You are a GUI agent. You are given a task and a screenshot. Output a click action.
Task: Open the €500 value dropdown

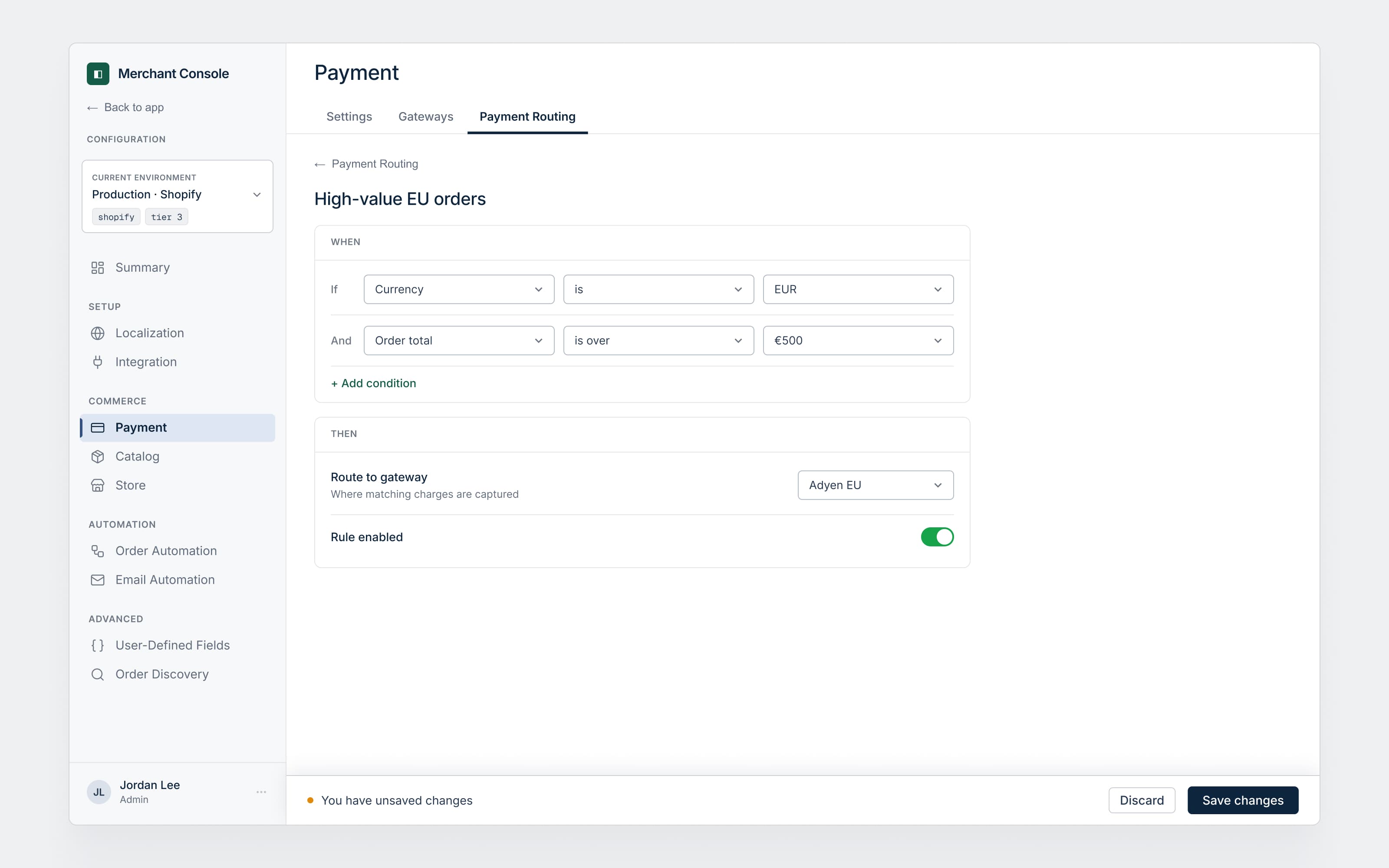tap(858, 340)
